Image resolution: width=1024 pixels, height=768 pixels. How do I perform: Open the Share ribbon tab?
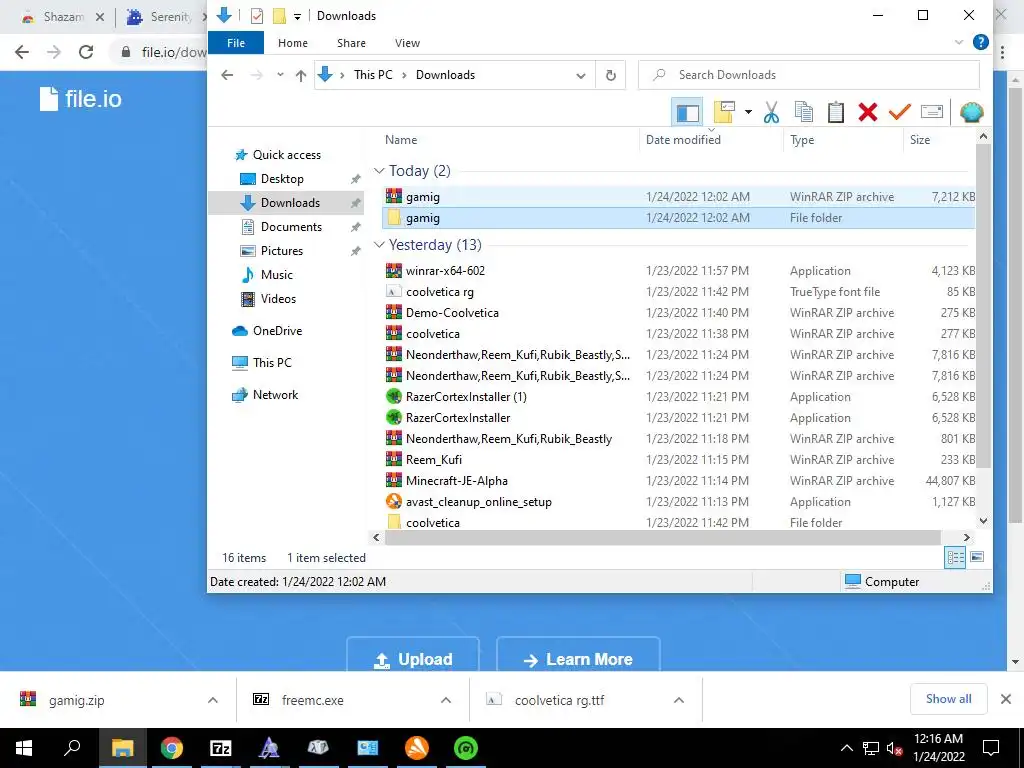[351, 43]
